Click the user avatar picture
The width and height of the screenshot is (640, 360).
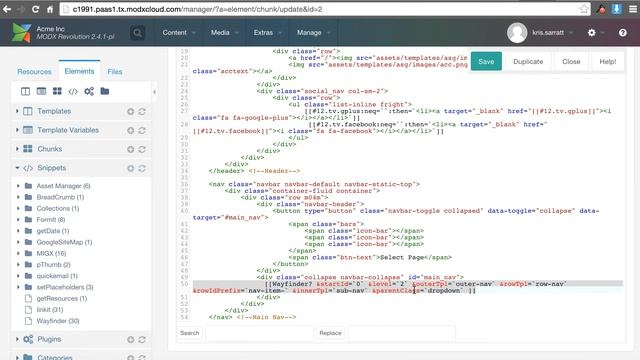517,33
